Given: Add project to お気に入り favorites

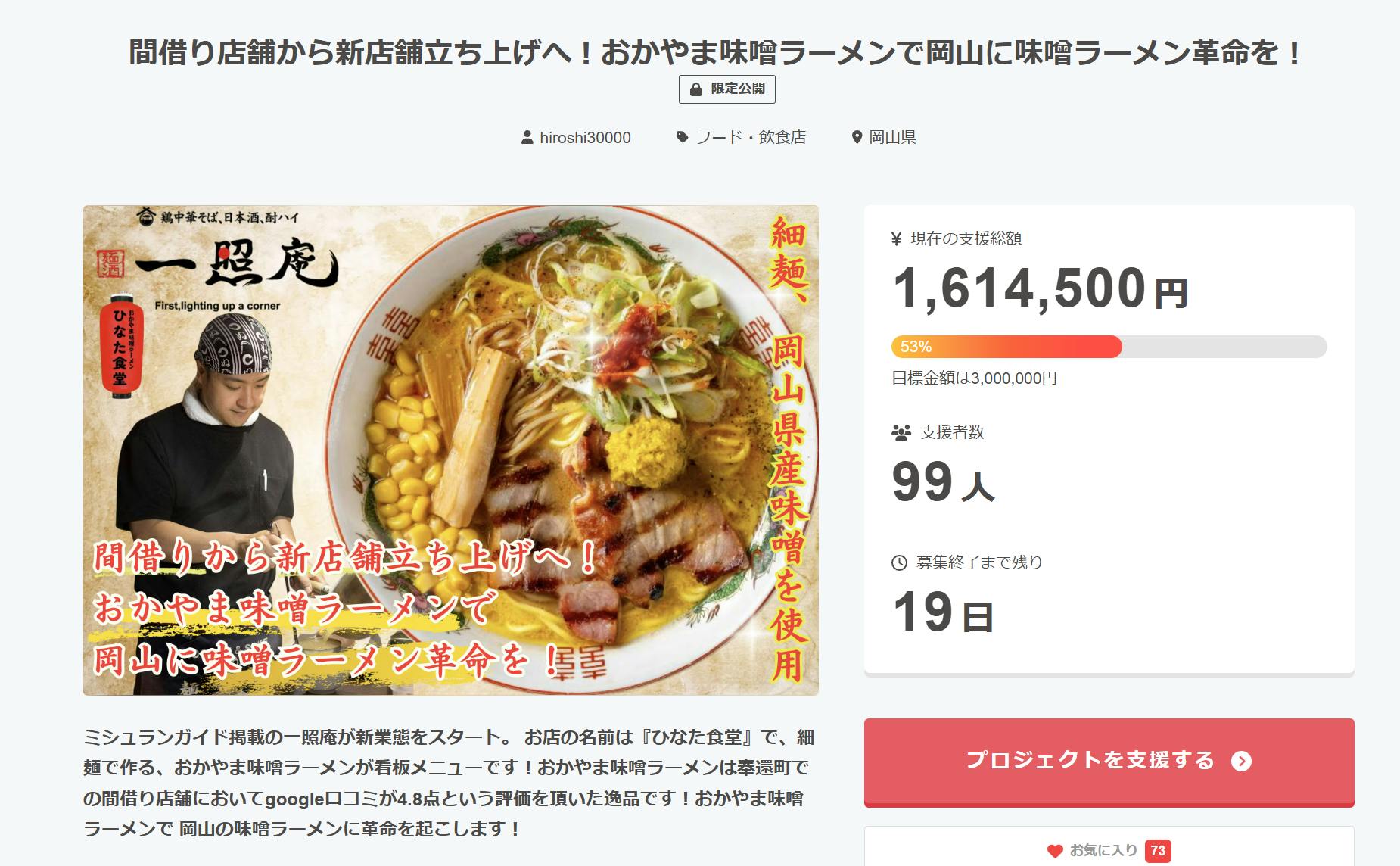Looking at the screenshot, I should [1109, 851].
